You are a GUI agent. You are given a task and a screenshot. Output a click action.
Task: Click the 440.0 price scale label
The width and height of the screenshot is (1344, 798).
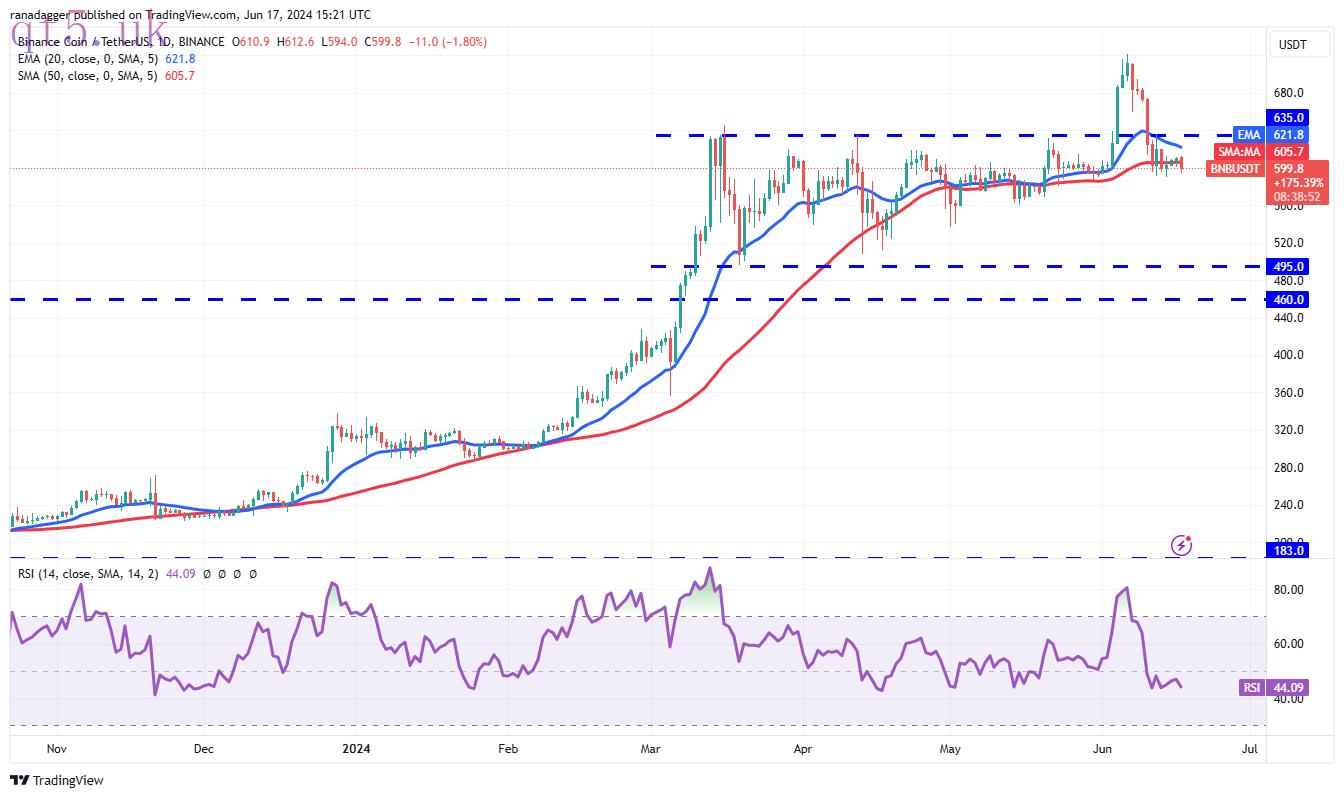1290,318
